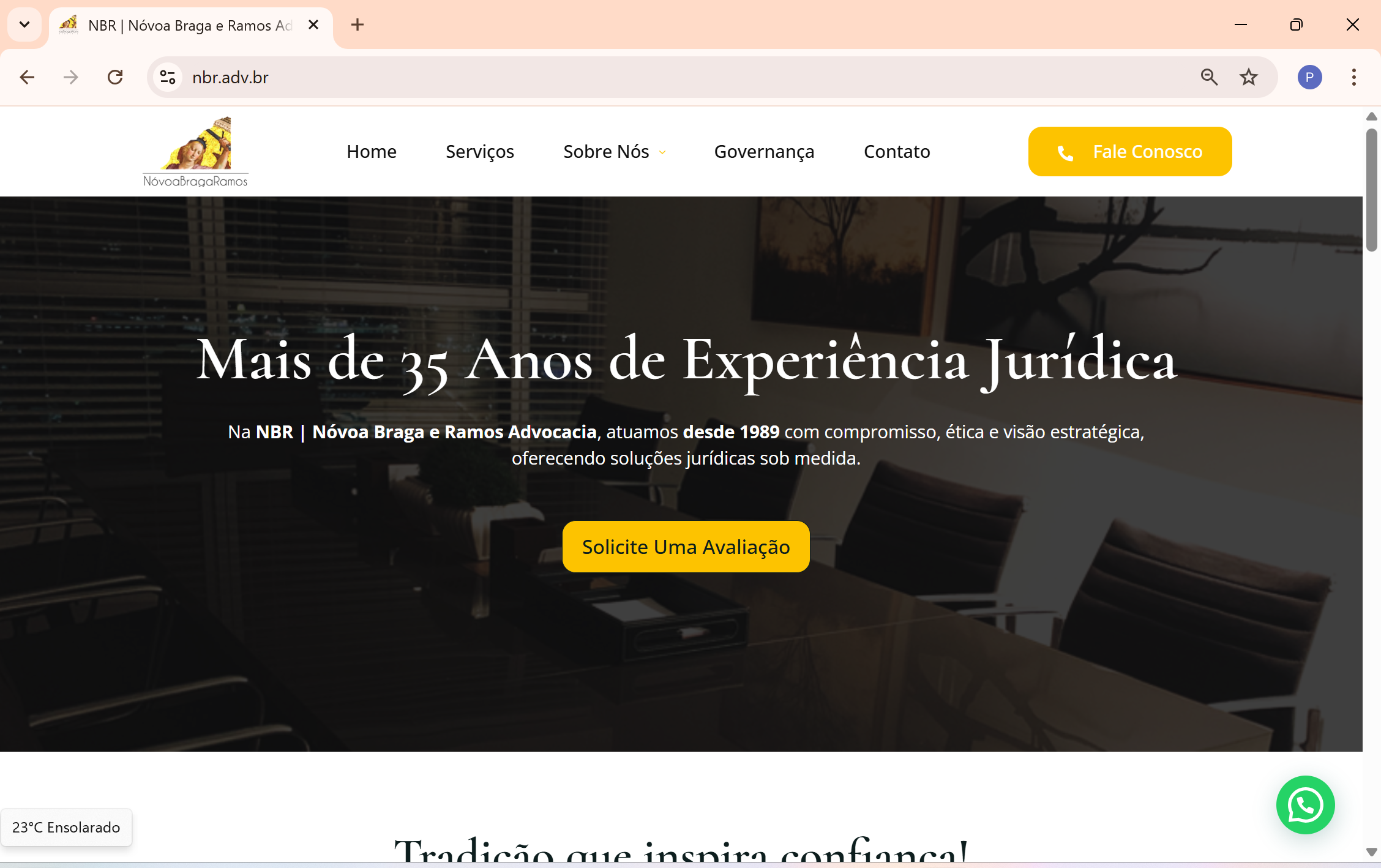Click the back navigation arrow

[x=26, y=77]
